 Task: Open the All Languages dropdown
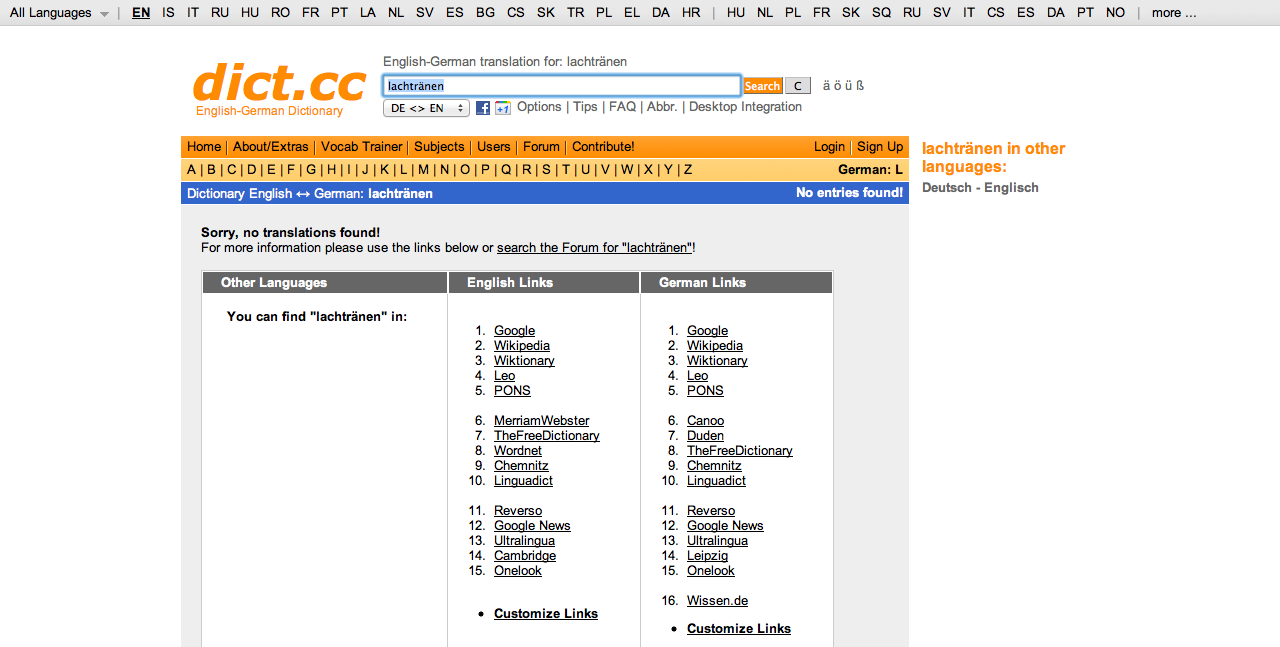coord(59,13)
